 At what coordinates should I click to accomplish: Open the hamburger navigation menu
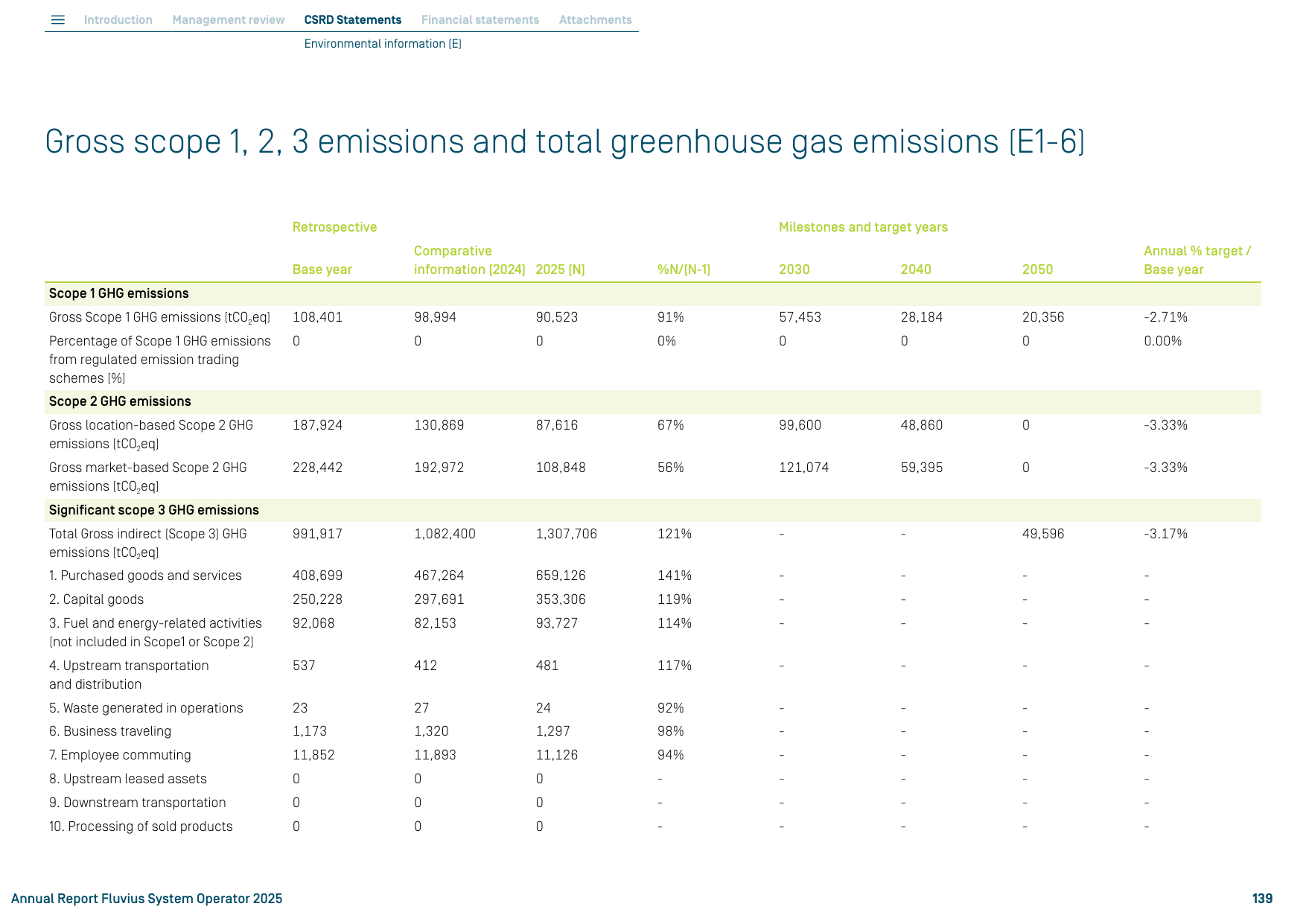[58, 20]
